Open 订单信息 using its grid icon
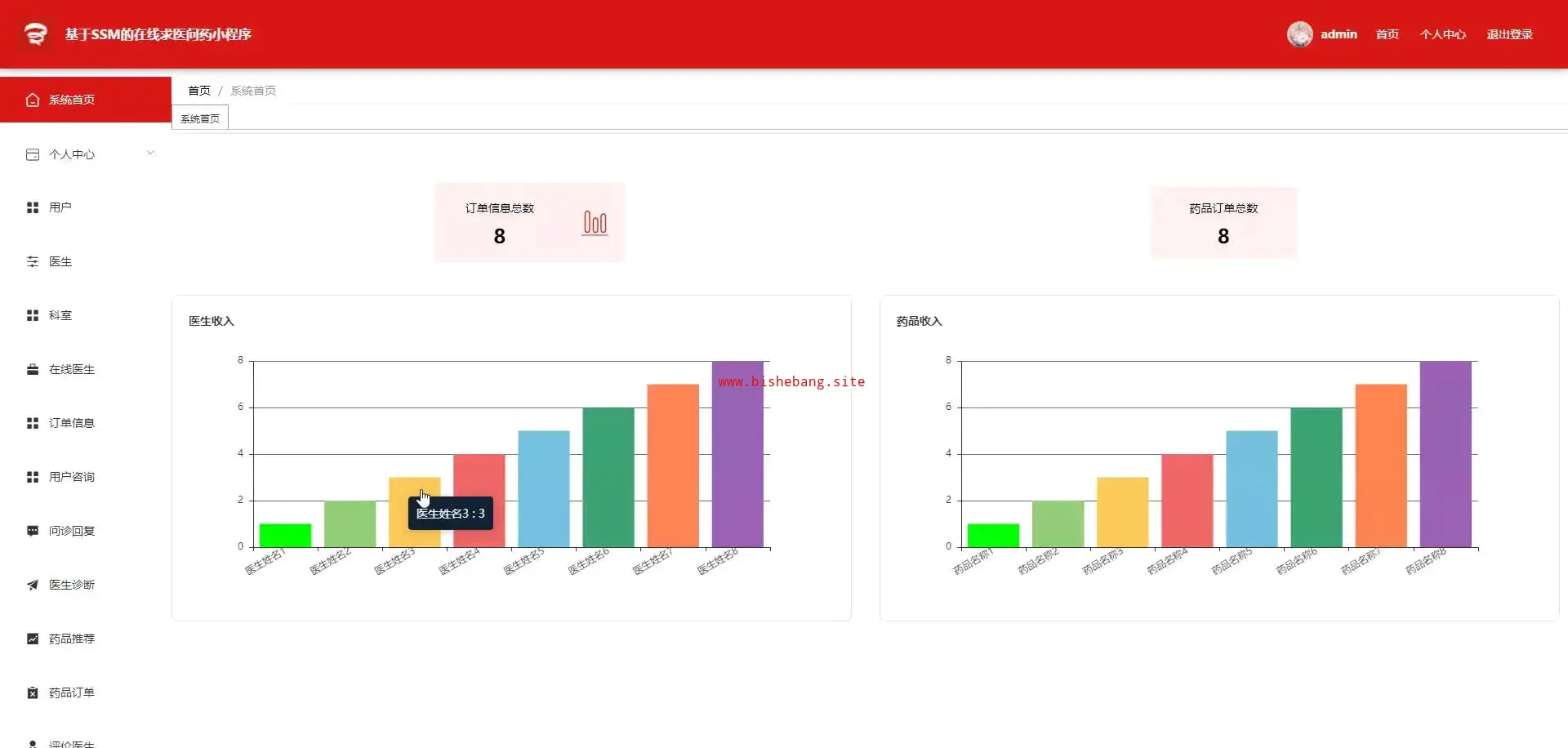Image resolution: width=1568 pixels, height=748 pixels. [x=33, y=423]
